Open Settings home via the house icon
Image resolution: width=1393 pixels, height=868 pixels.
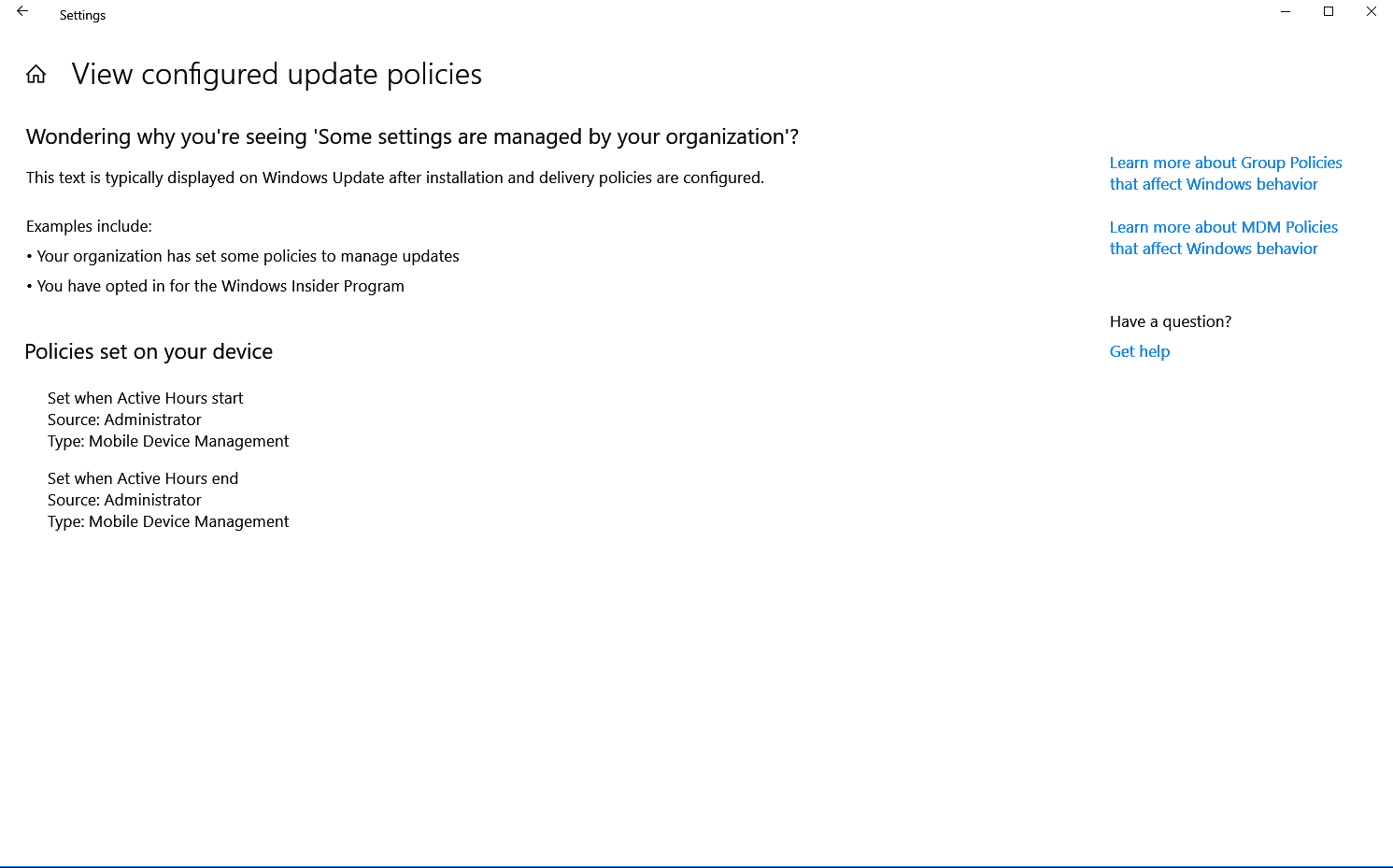point(35,74)
